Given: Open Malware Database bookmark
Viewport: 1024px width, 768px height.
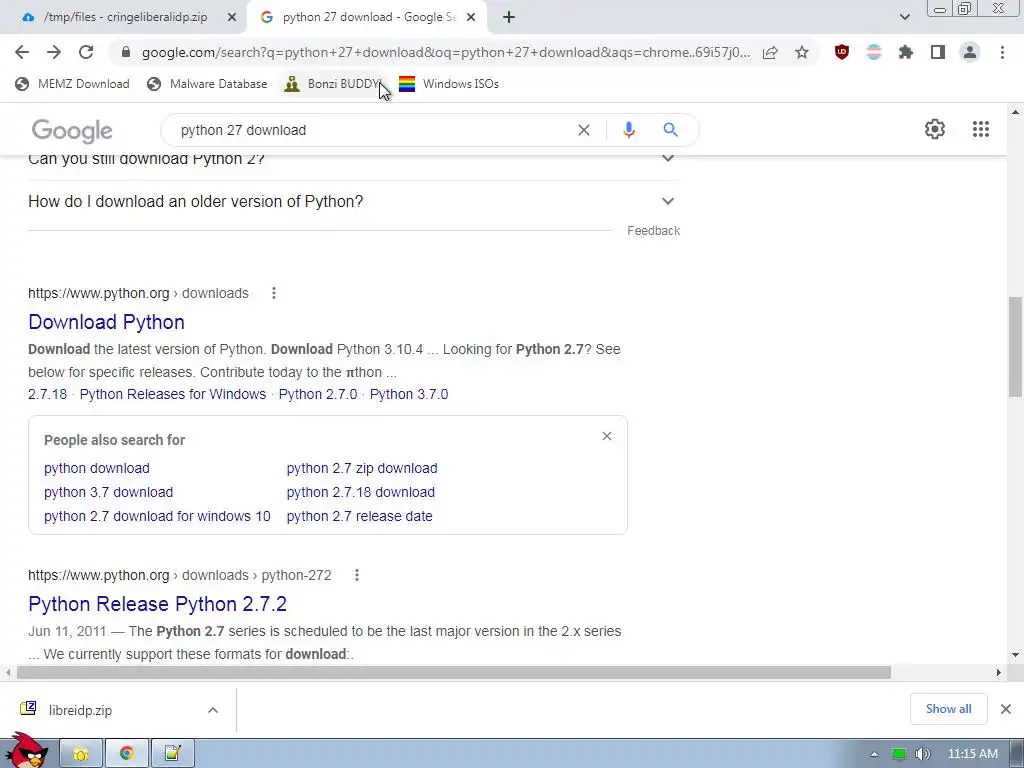Looking at the screenshot, I should click(207, 84).
